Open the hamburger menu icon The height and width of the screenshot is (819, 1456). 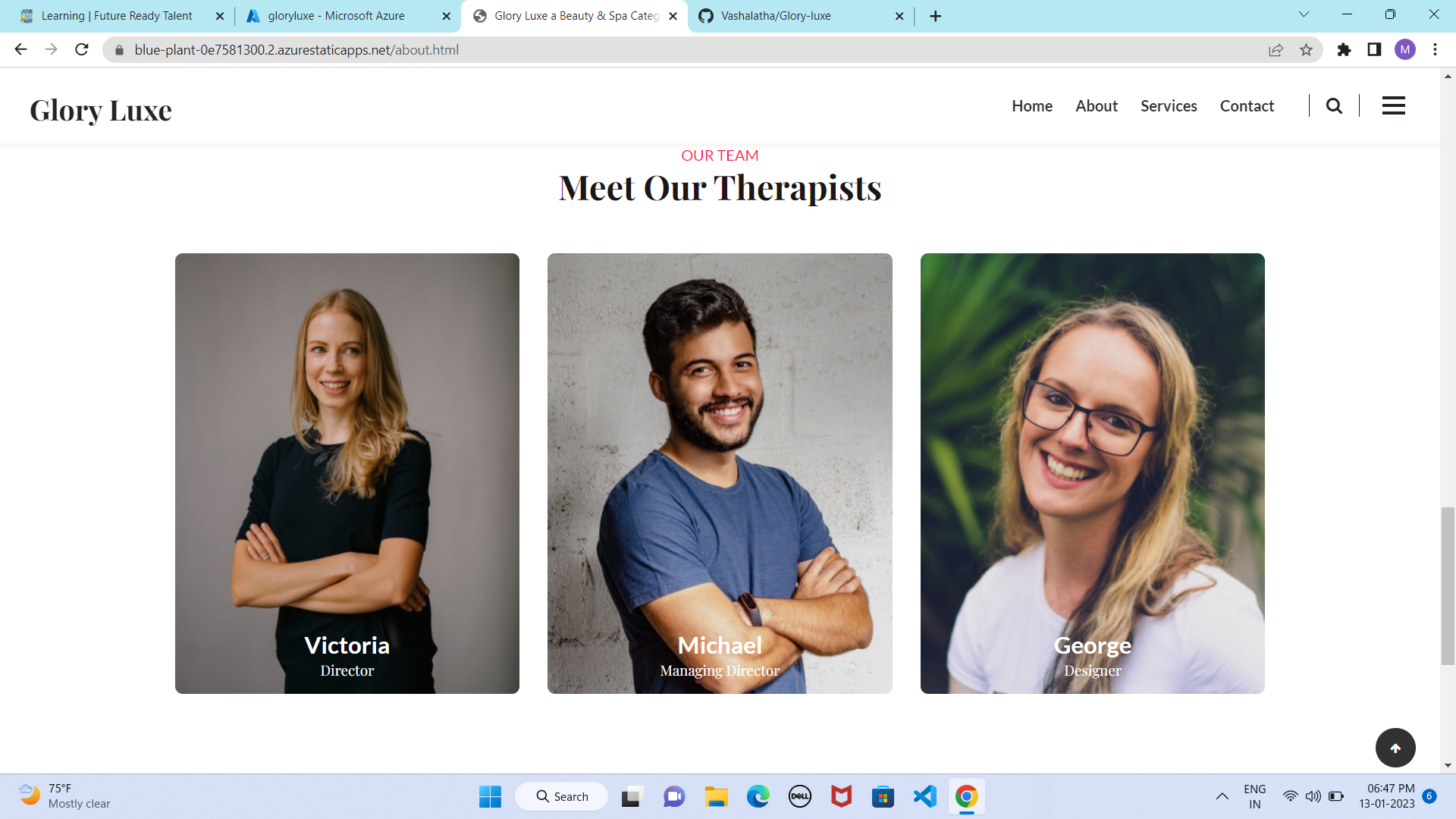[x=1393, y=106]
